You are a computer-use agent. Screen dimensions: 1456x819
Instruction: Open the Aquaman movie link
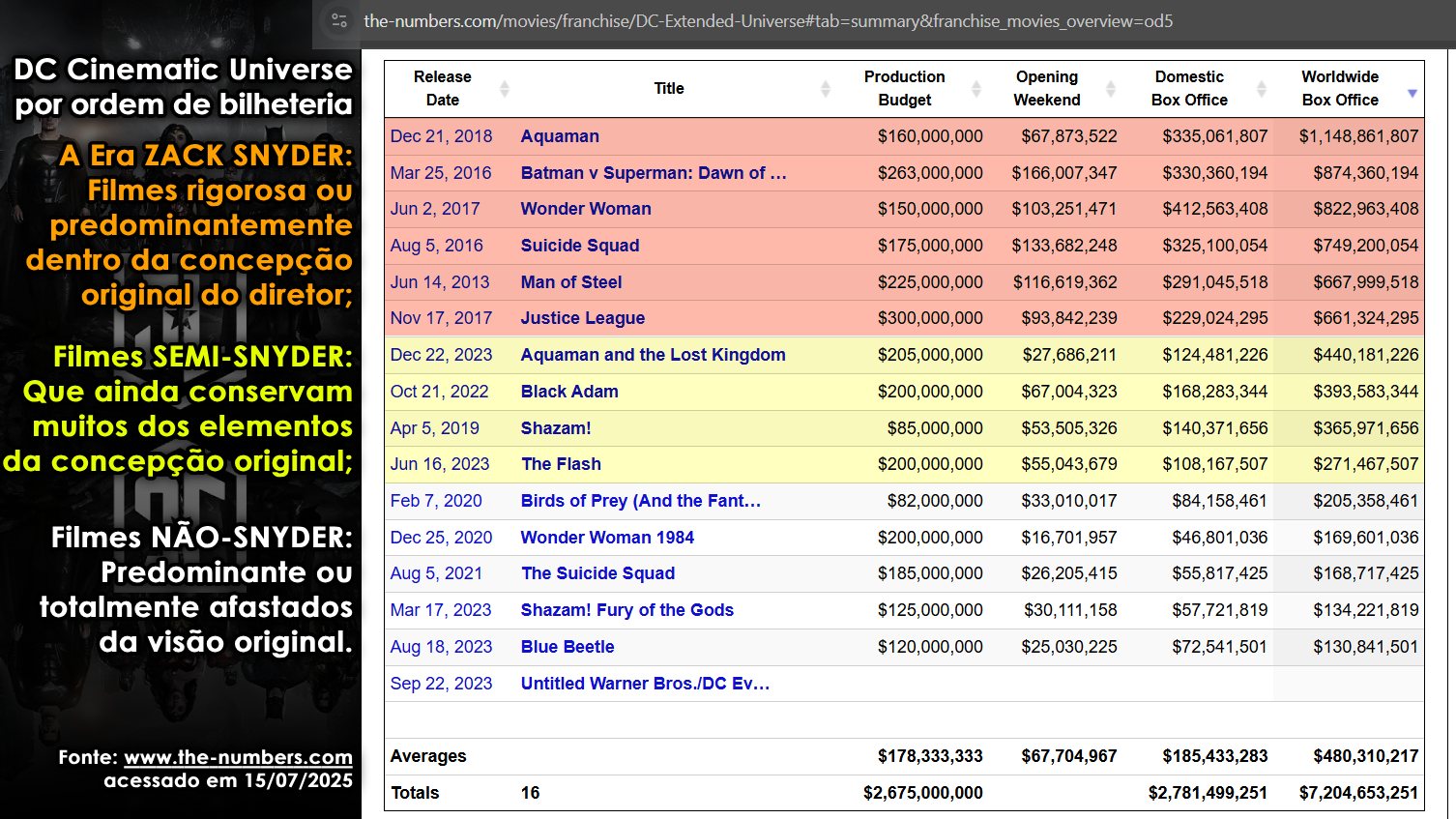560,136
